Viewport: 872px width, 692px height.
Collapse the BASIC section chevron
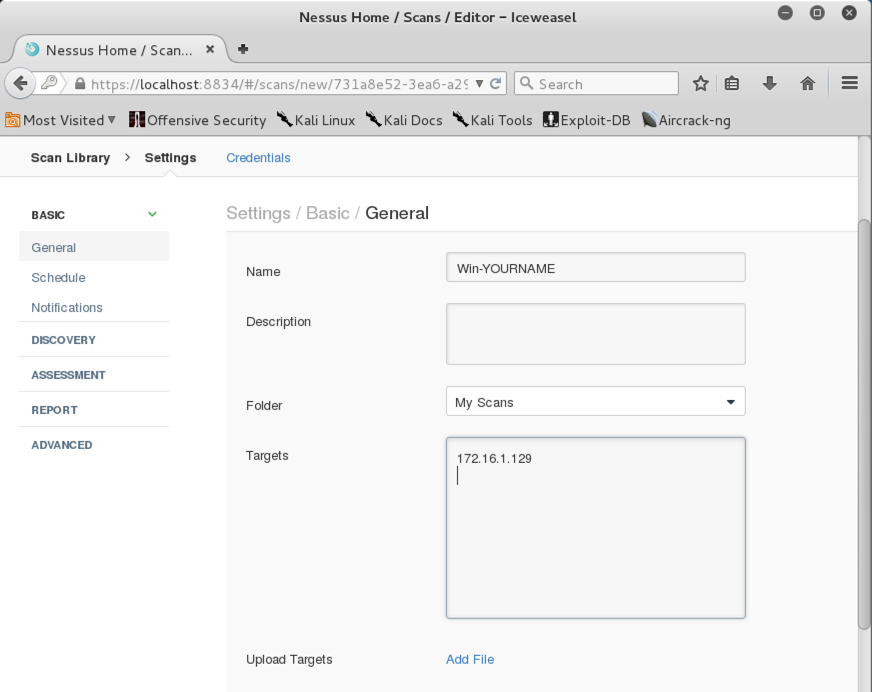(x=152, y=214)
